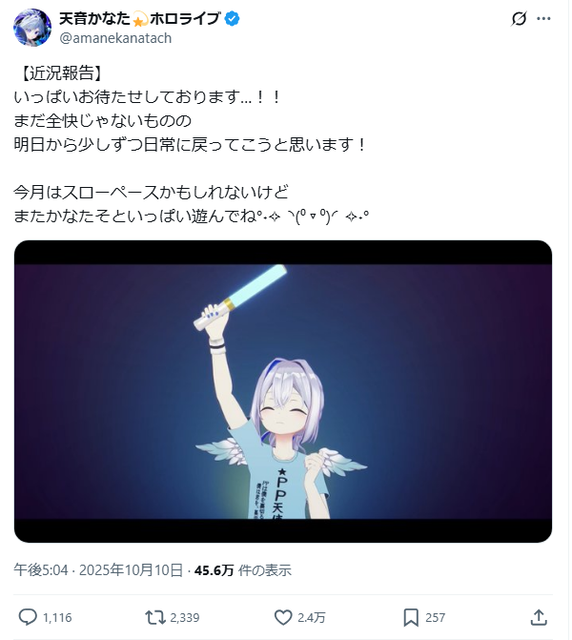Click the 2.4万 likes count

312,618
